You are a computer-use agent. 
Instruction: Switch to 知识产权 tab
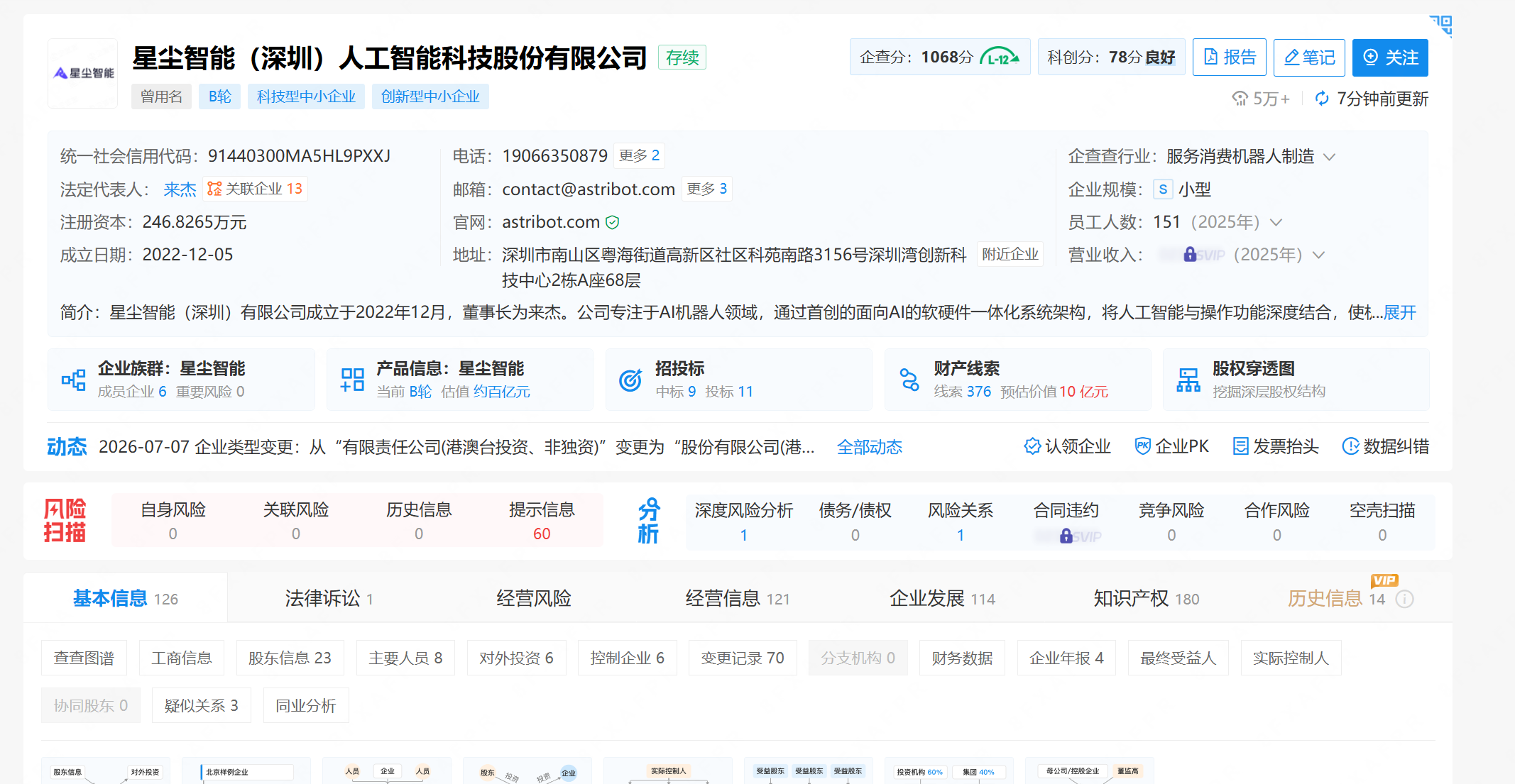pyautogui.click(x=1147, y=598)
